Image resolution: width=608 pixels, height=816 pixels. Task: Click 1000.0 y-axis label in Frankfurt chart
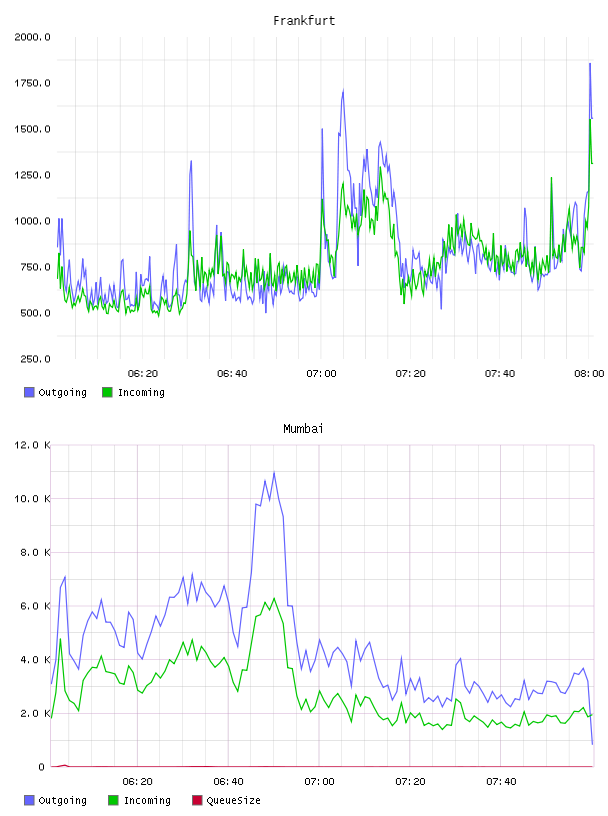point(32,221)
